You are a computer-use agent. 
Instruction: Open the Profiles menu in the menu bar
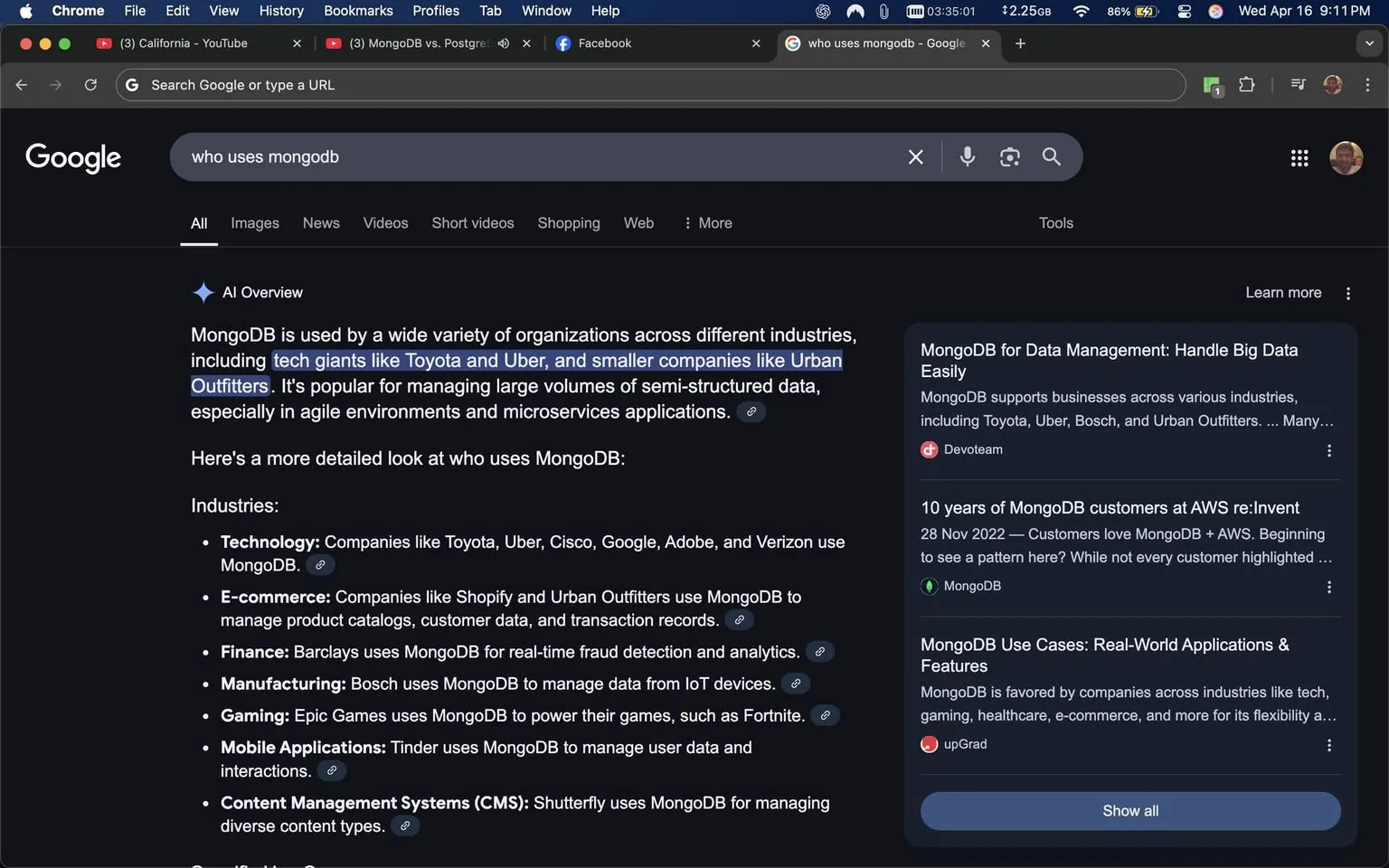436,11
